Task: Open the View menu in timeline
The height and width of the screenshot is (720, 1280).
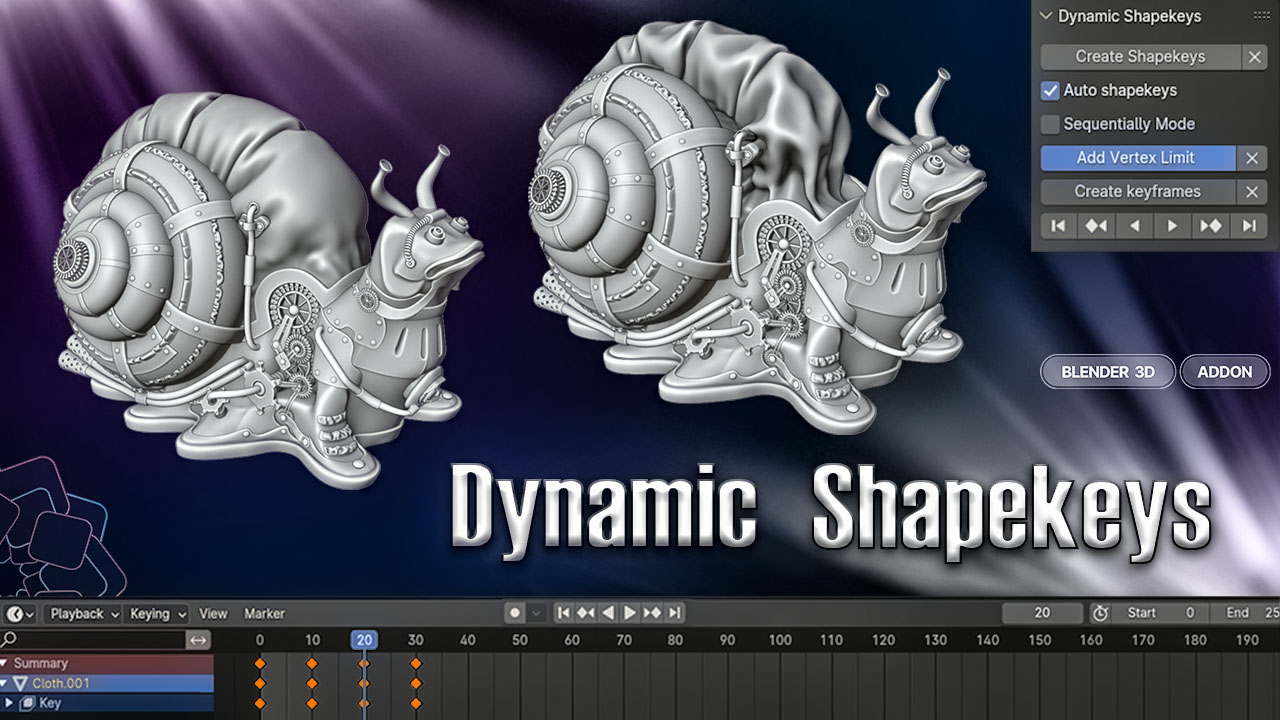Action: (213, 614)
